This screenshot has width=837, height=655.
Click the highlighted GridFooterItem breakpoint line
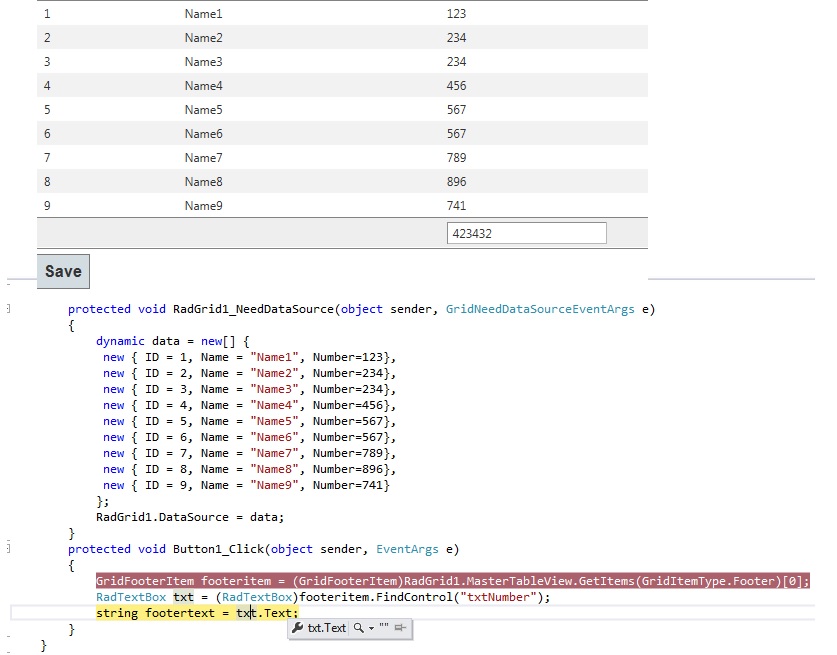pyautogui.click(x=453, y=581)
